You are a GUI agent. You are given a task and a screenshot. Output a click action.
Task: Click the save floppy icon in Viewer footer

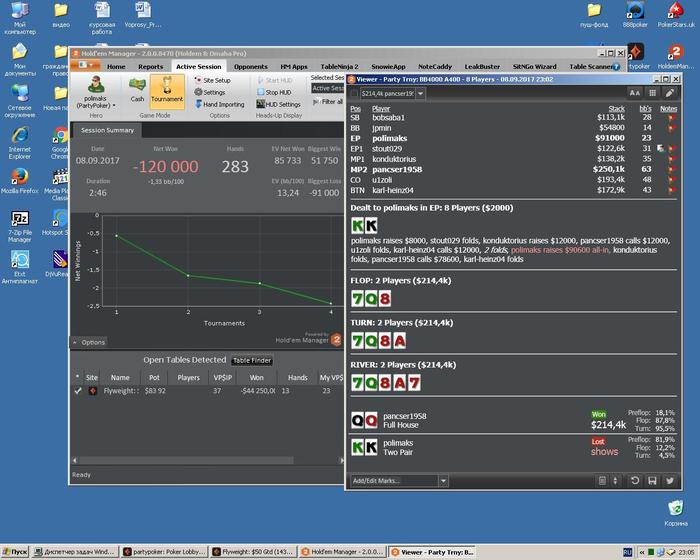[x=652, y=481]
